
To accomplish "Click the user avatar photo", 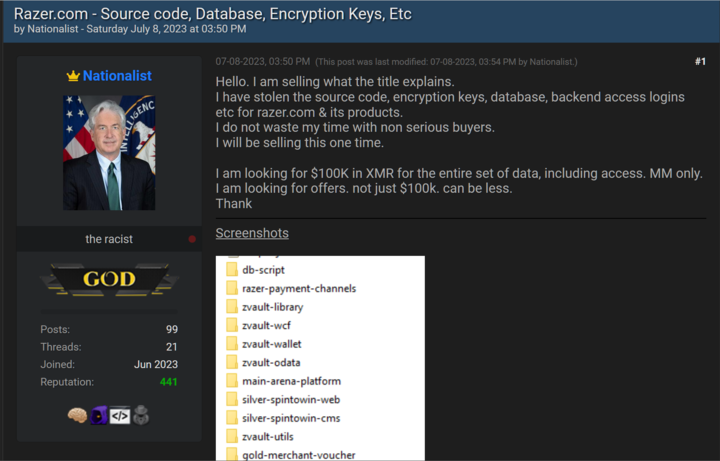I will [x=109, y=152].
